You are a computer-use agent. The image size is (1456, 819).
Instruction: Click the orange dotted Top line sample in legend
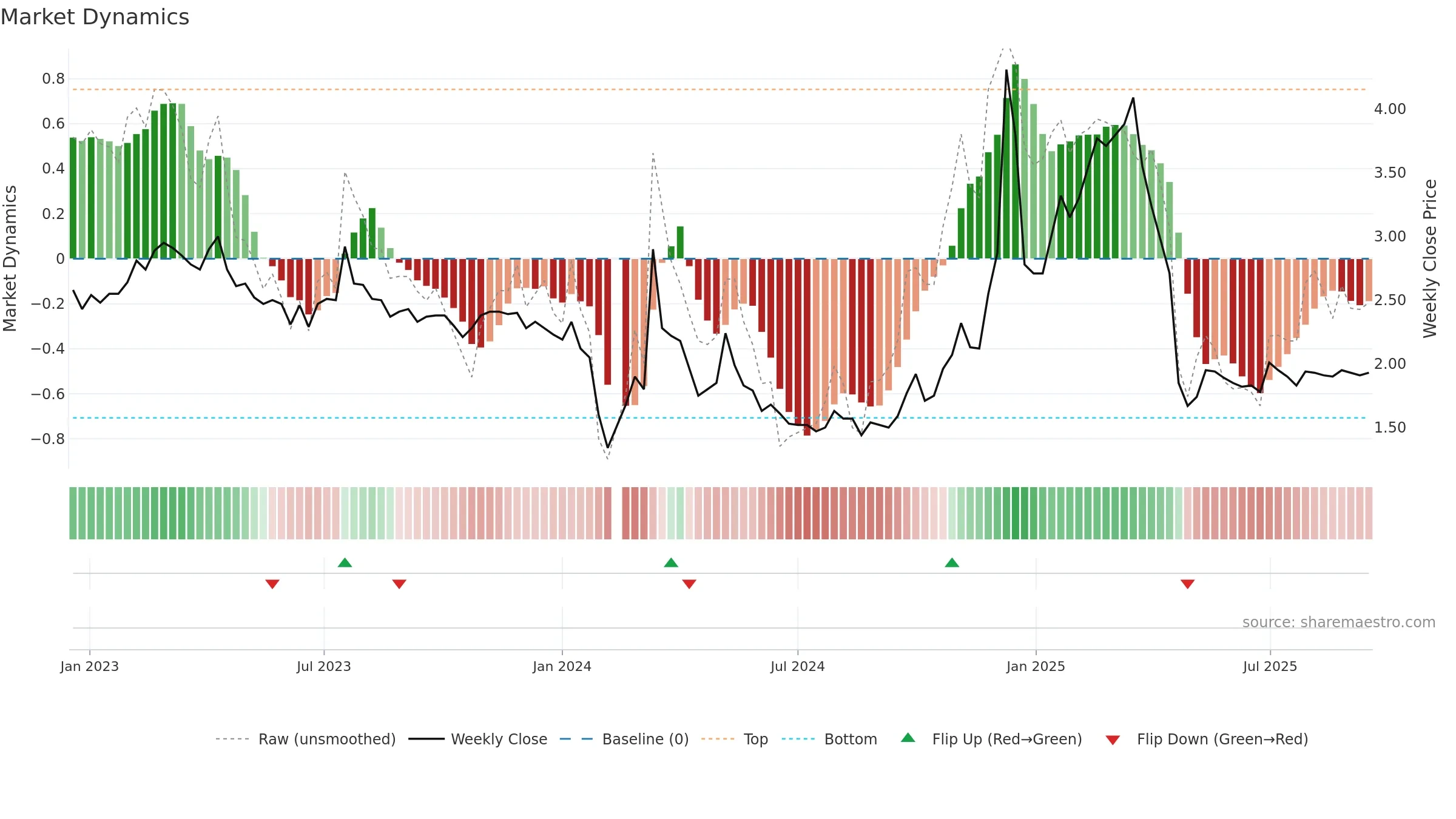(x=718, y=739)
